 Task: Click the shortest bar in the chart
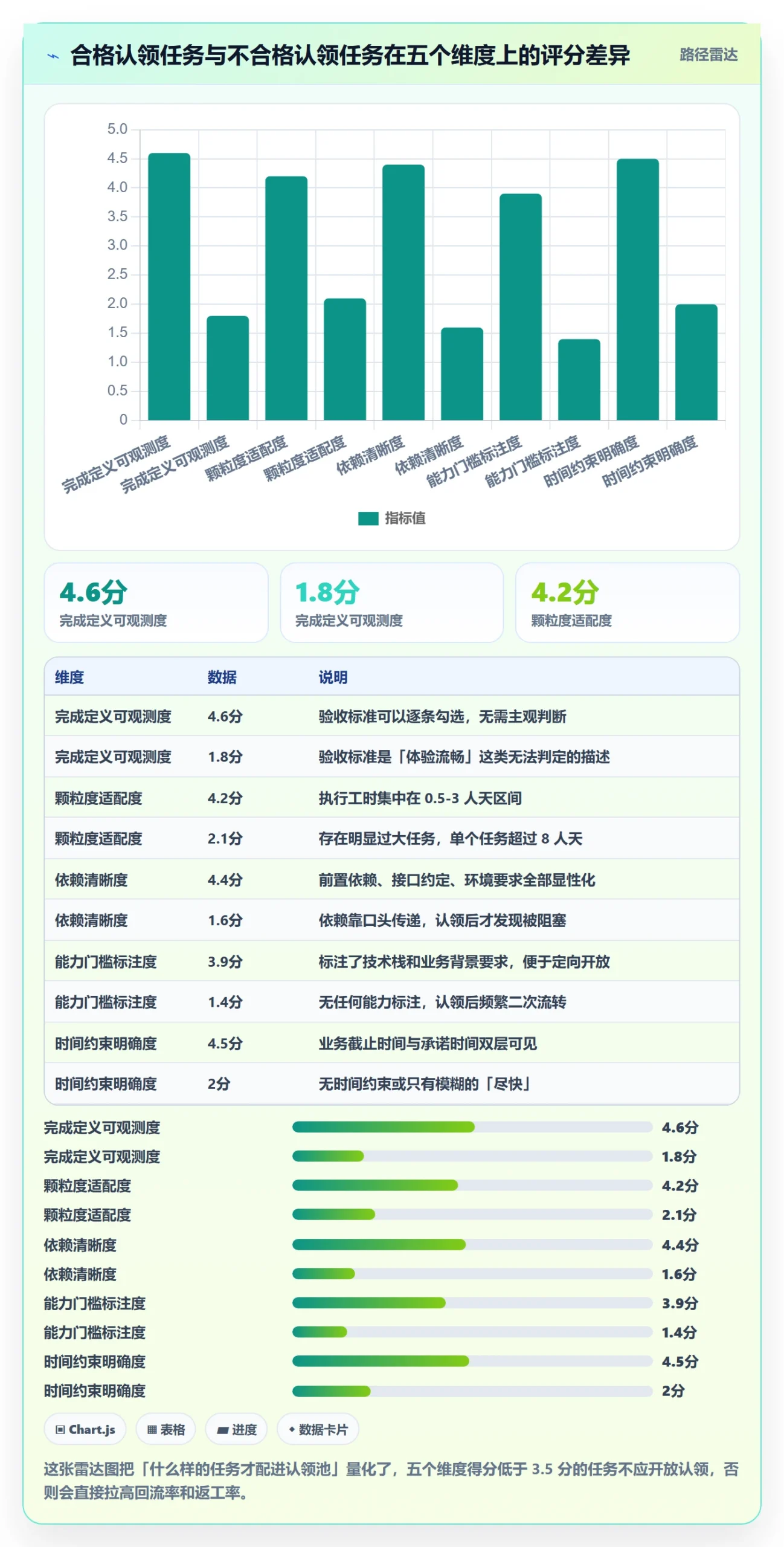point(579,379)
